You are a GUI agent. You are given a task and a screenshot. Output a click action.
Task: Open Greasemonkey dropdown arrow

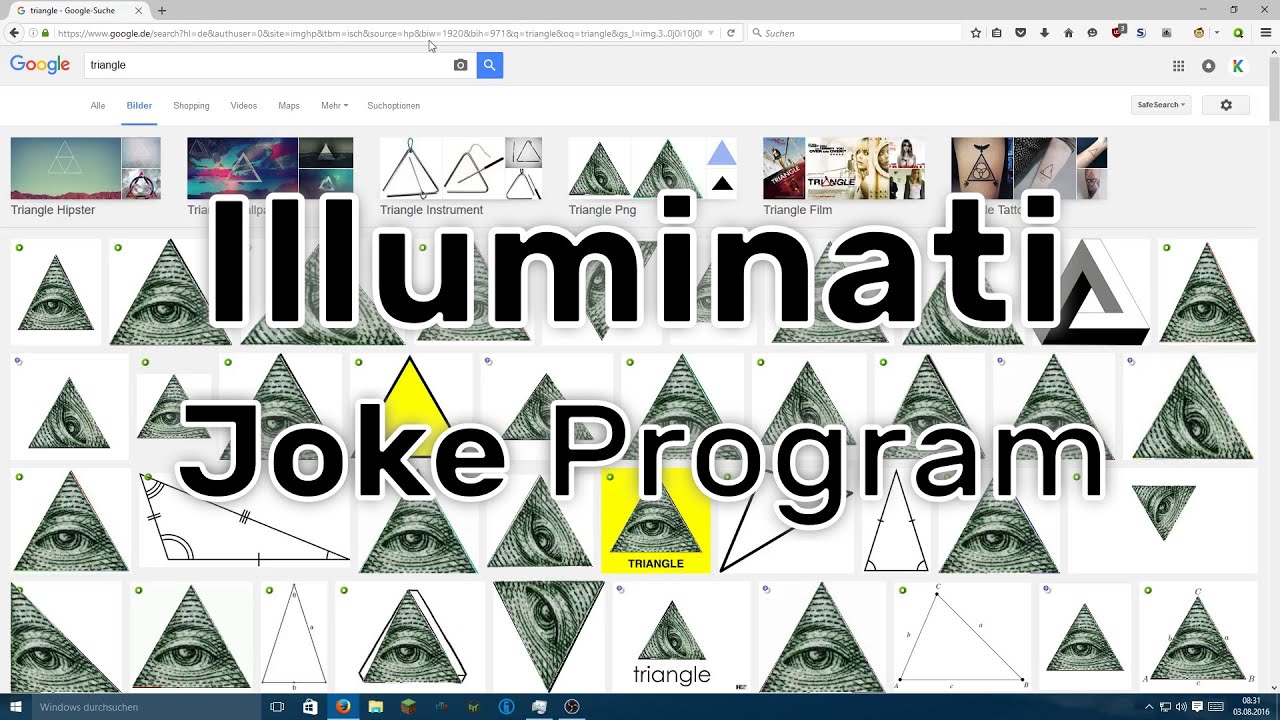pos(1216,33)
